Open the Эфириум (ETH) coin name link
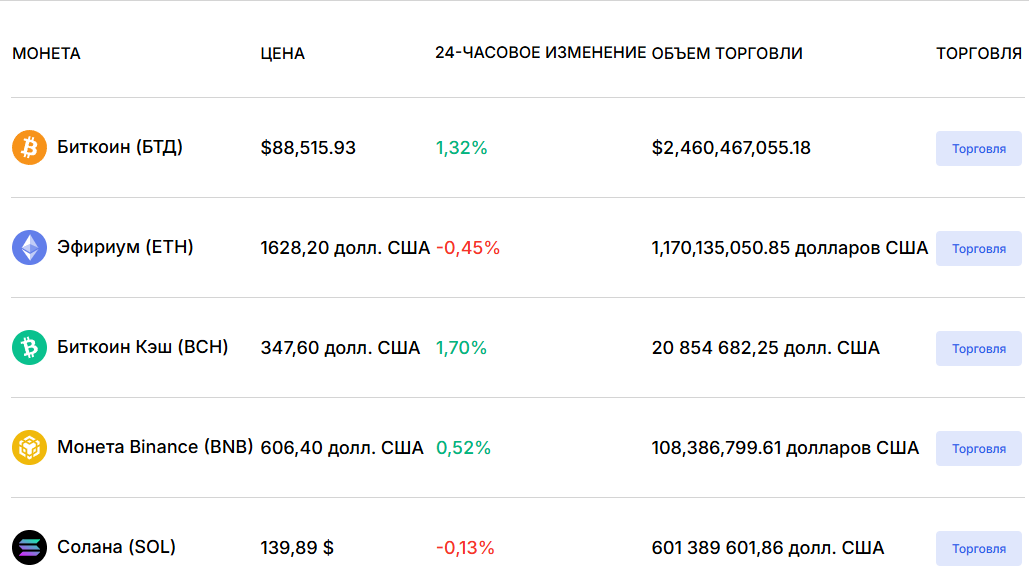Image resolution: width=1029 pixels, height=579 pixels. pos(125,247)
